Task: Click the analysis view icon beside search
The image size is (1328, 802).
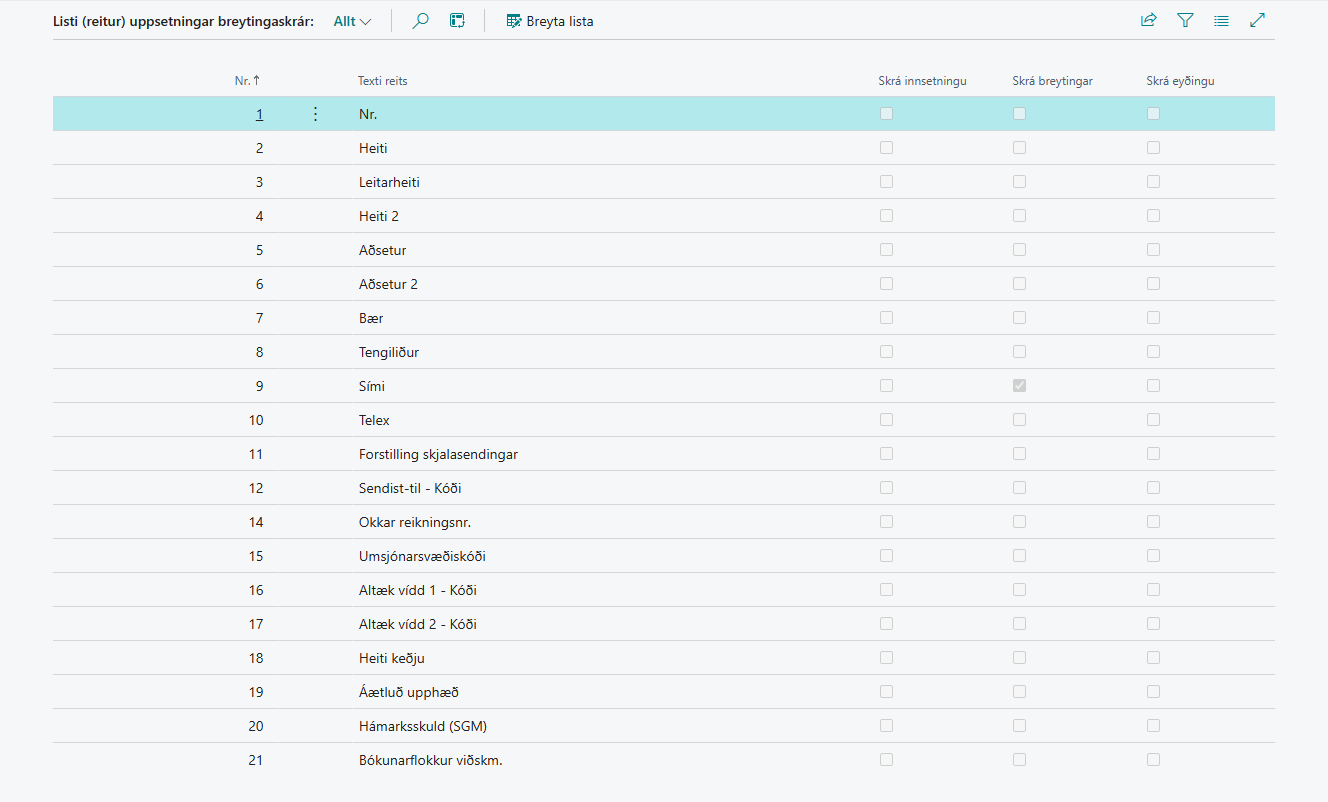Action: pyautogui.click(x=457, y=20)
